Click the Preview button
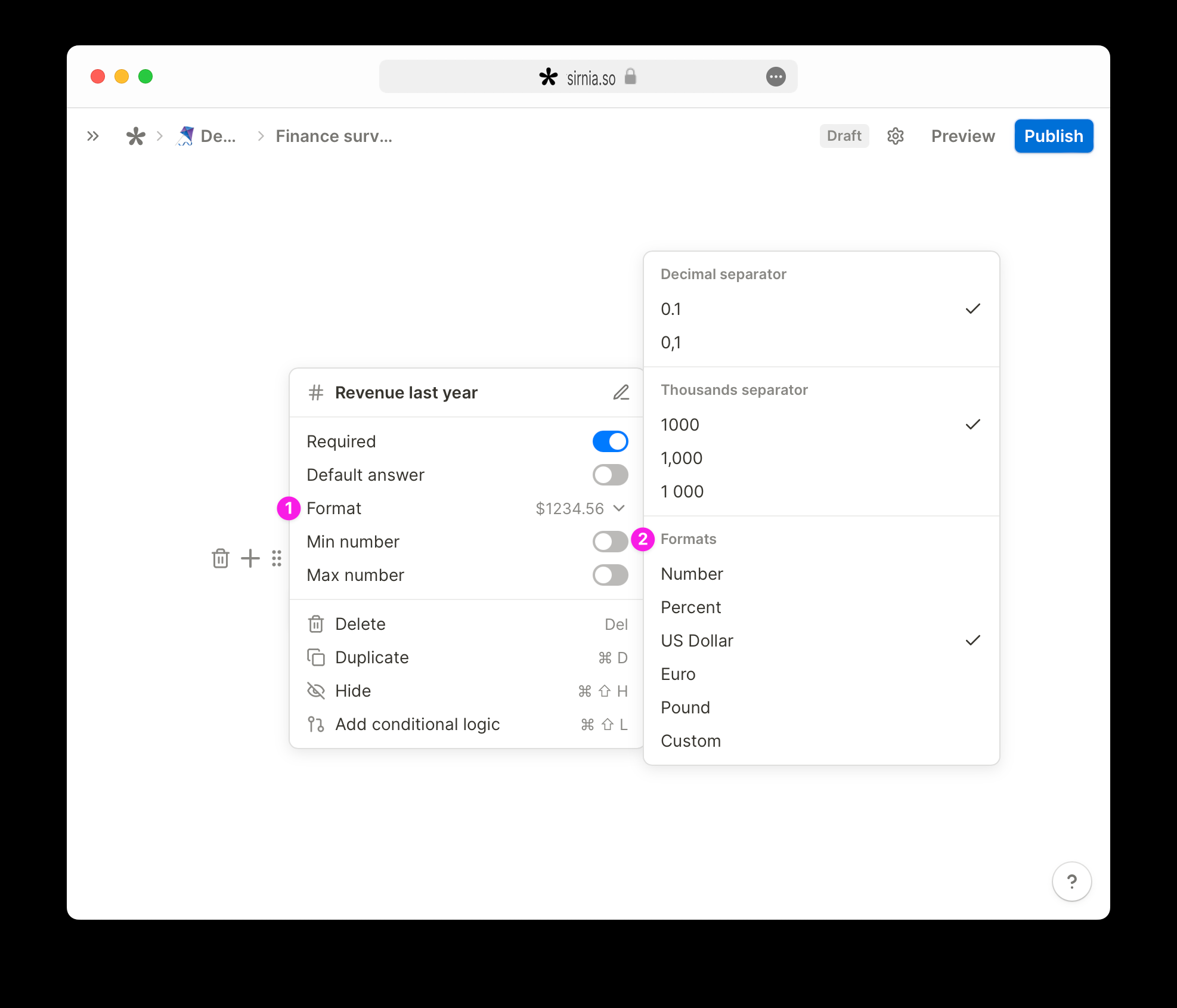1177x1008 pixels. (963, 136)
